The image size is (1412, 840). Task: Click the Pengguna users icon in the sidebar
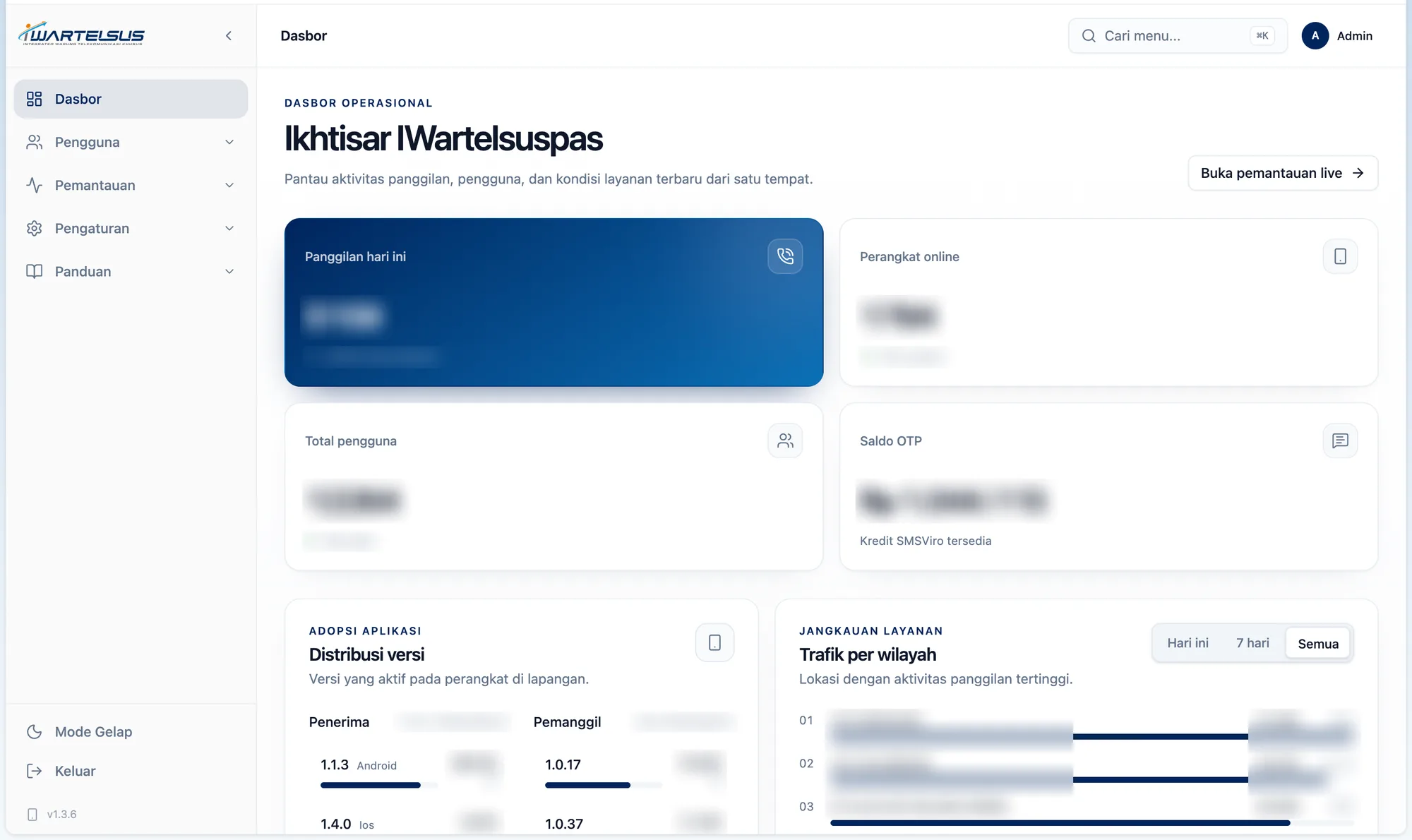tap(34, 142)
